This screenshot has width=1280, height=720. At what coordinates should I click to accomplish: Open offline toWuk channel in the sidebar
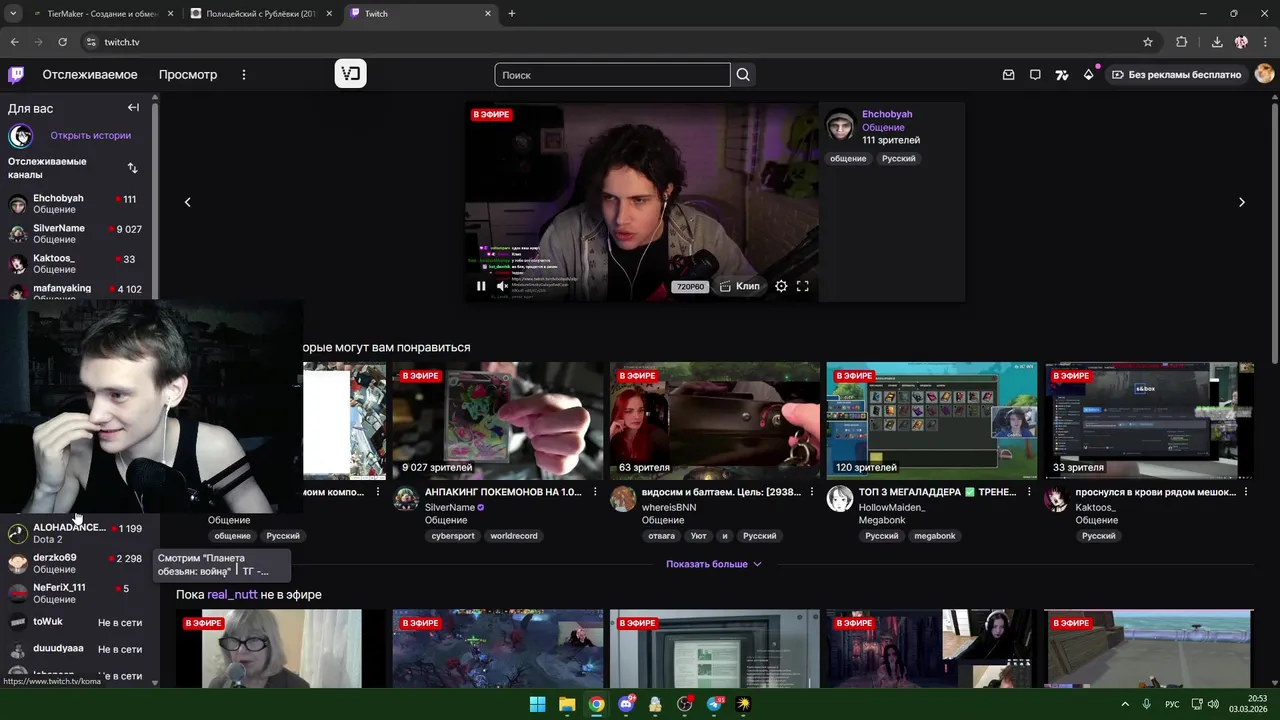pyautogui.click(x=76, y=622)
